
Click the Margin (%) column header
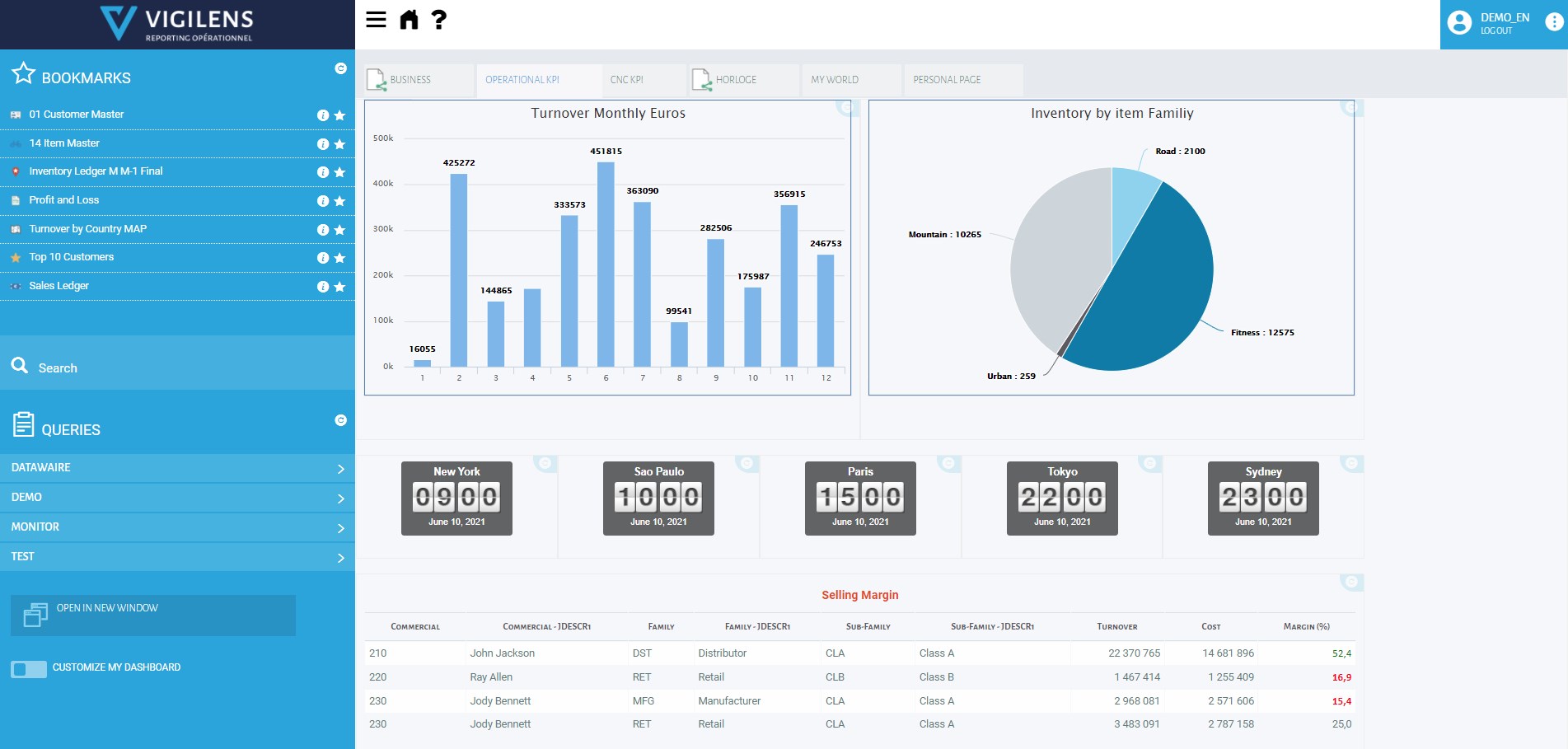click(1306, 627)
